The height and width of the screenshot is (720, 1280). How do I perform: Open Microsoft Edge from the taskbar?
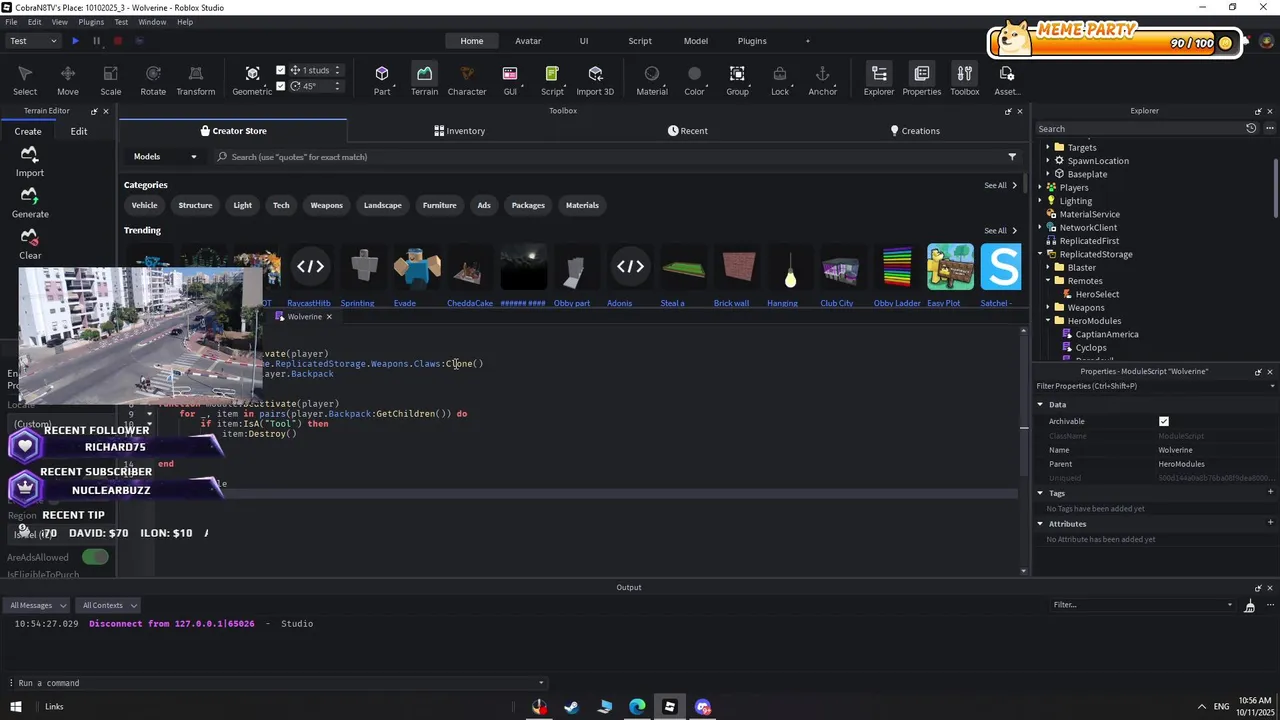[637, 707]
